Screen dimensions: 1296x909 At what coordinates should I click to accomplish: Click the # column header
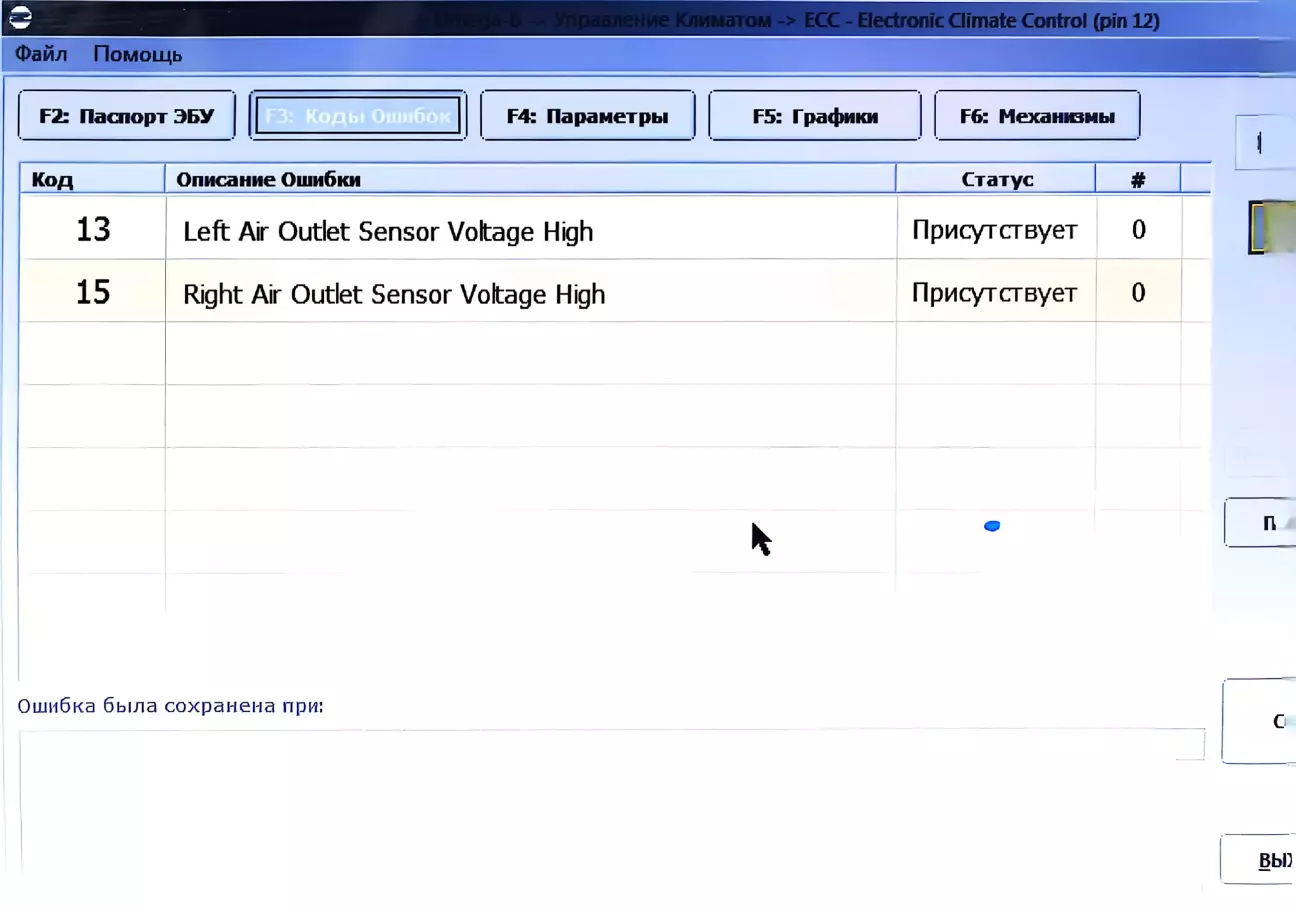click(1137, 180)
